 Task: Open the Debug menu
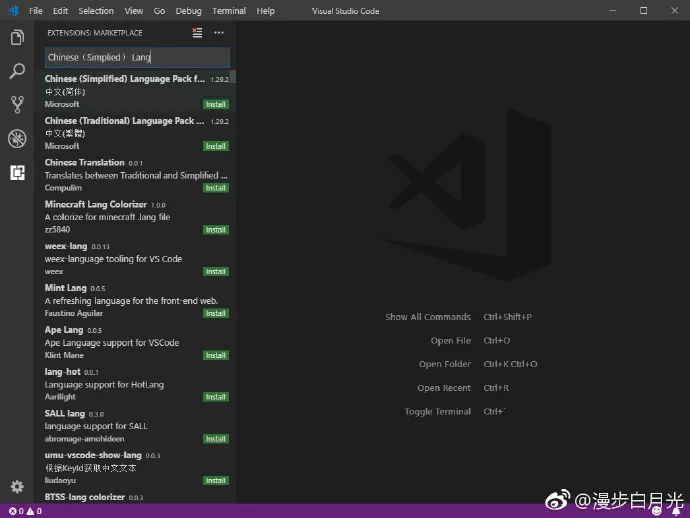(188, 11)
